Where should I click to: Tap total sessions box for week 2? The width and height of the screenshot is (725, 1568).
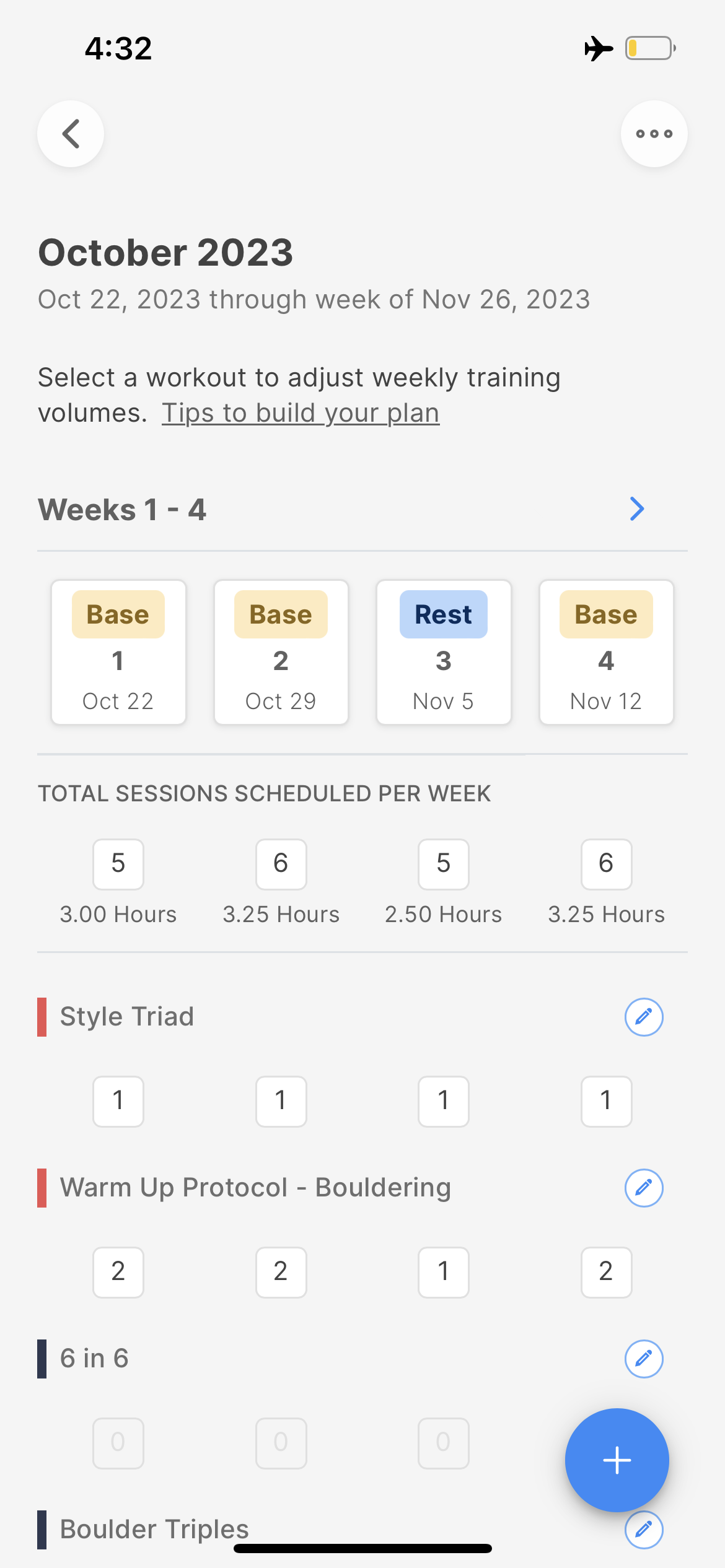[281, 864]
